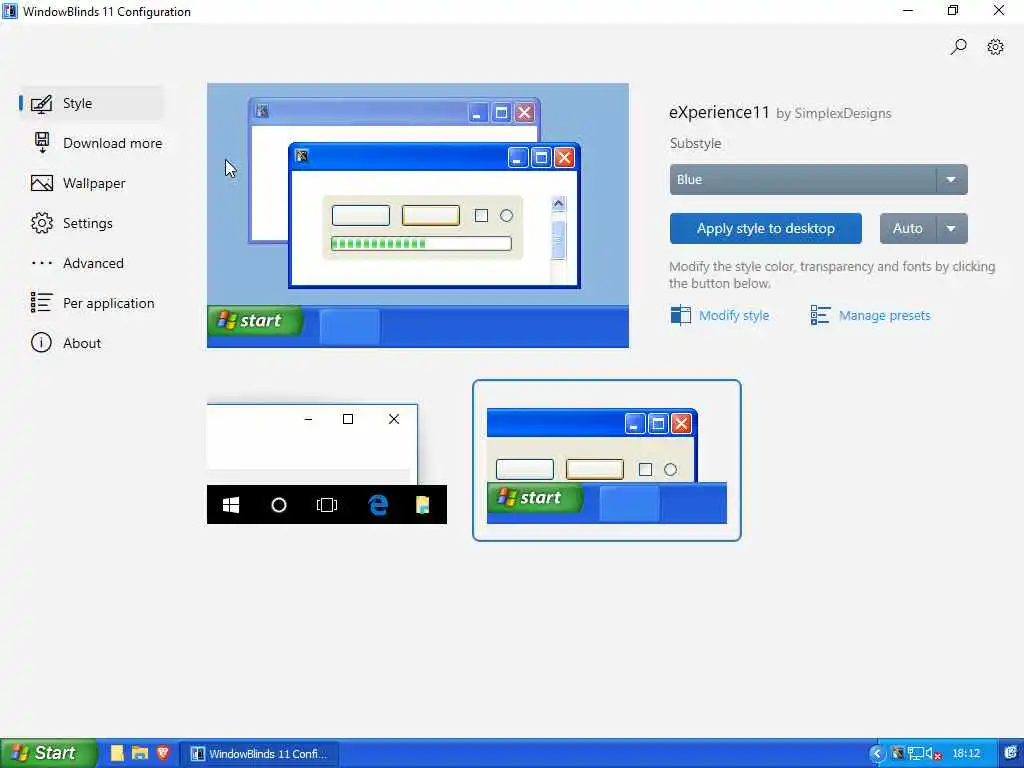Switch to the Advanced section
This screenshot has width=1024, height=768.
click(x=91, y=263)
